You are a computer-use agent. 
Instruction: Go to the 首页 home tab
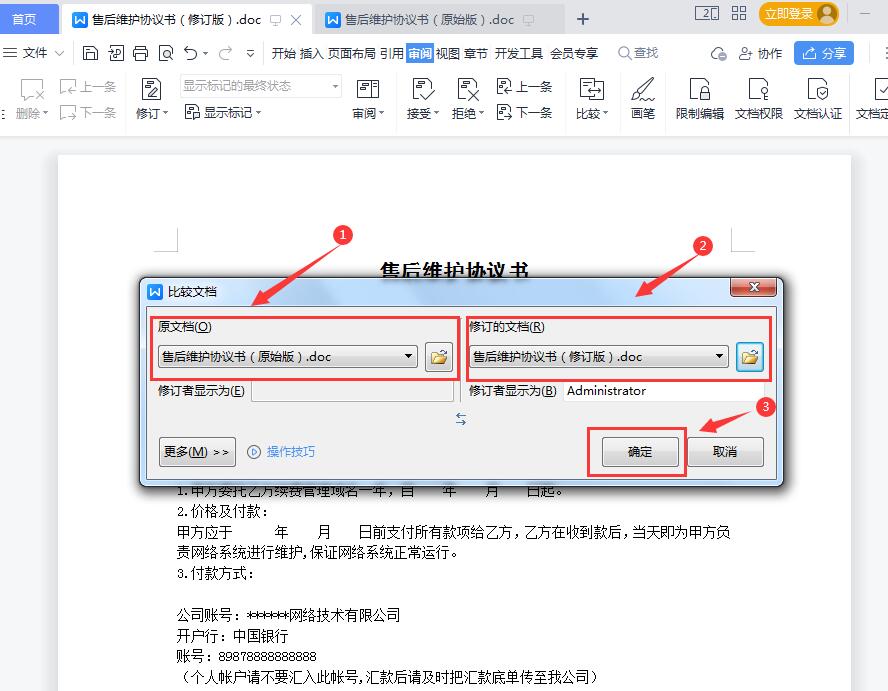[24, 19]
